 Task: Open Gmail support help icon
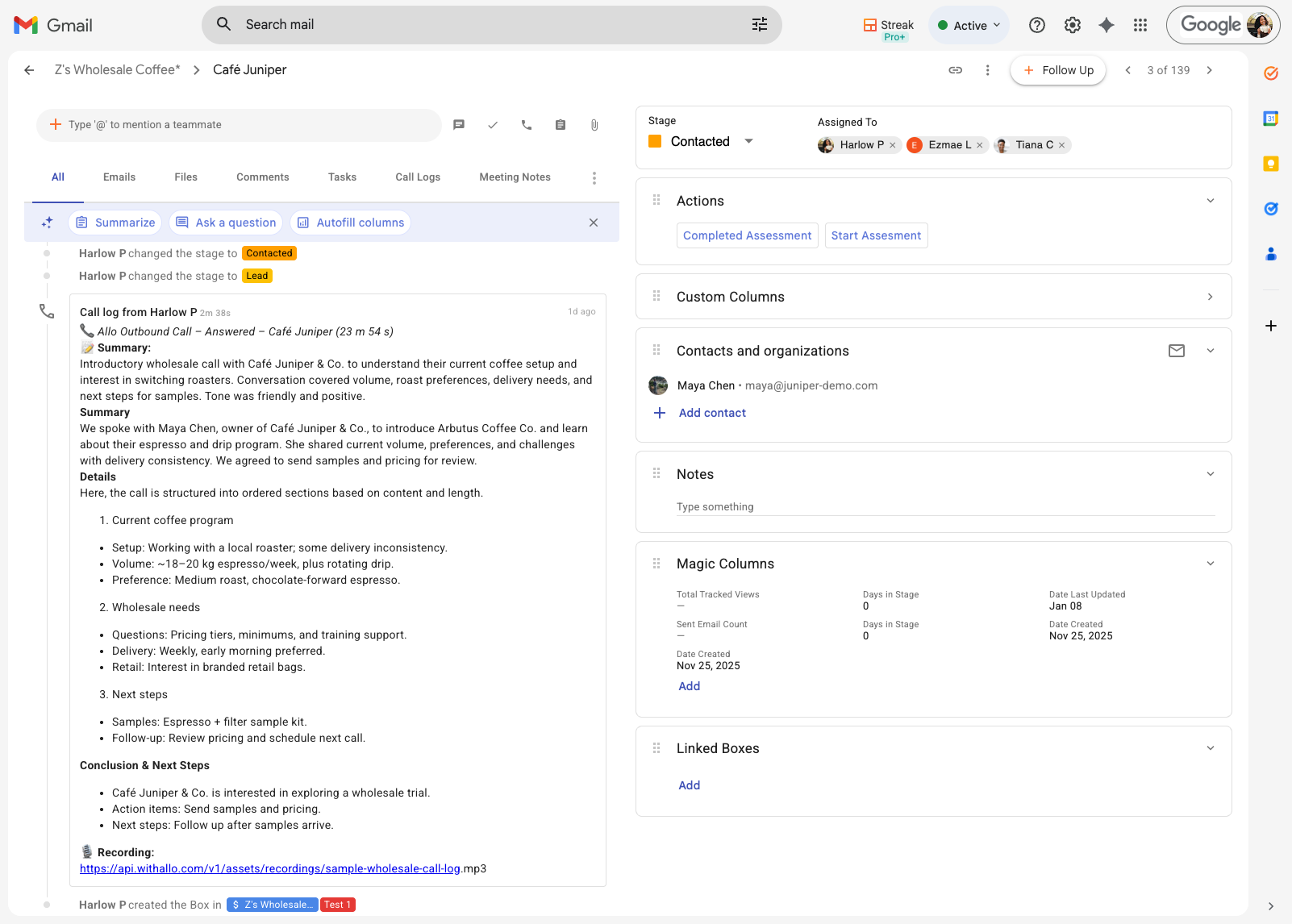tap(1037, 25)
